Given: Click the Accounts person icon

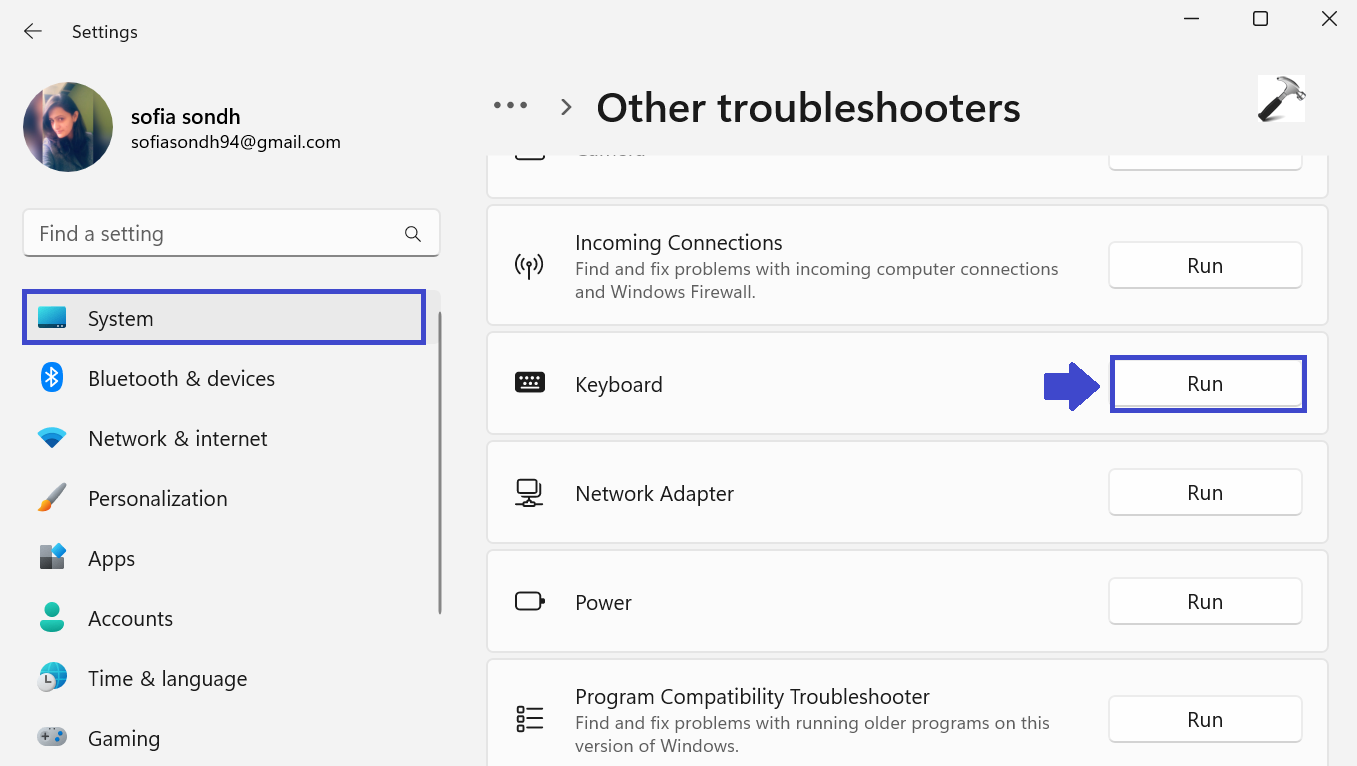Looking at the screenshot, I should [52, 618].
